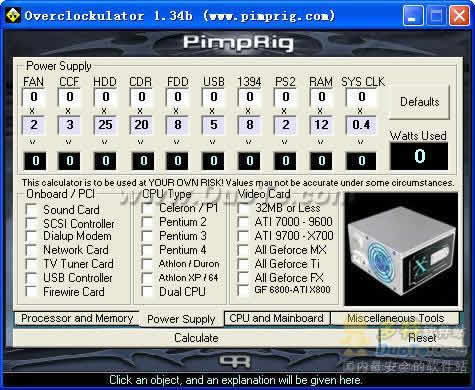
Task: Toggle the Dual CPU checkbox
Action: point(147,292)
